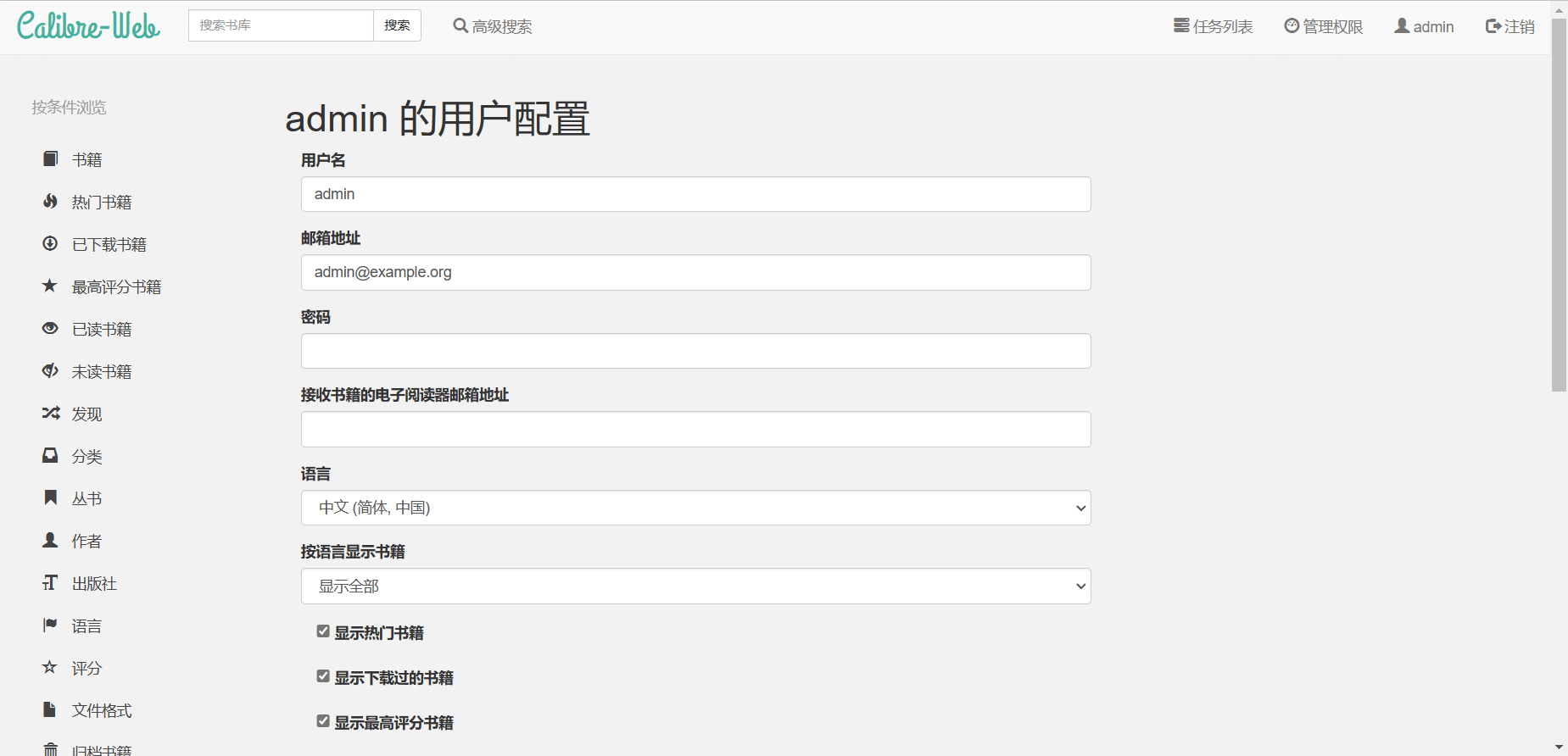Click the 搜索 button
1568x756 pixels.
click(397, 25)
